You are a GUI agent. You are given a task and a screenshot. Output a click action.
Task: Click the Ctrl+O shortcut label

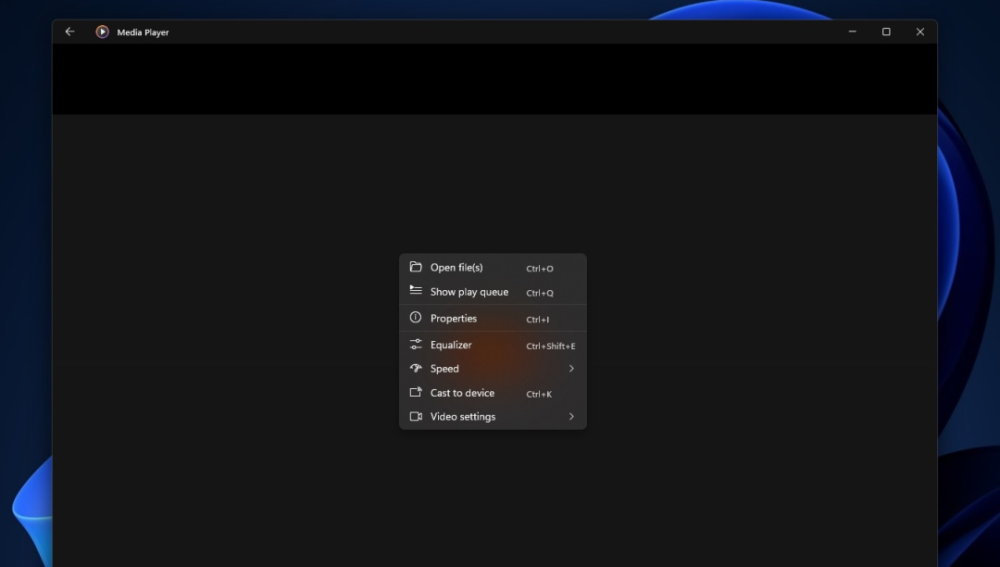[x=540, y=269]
